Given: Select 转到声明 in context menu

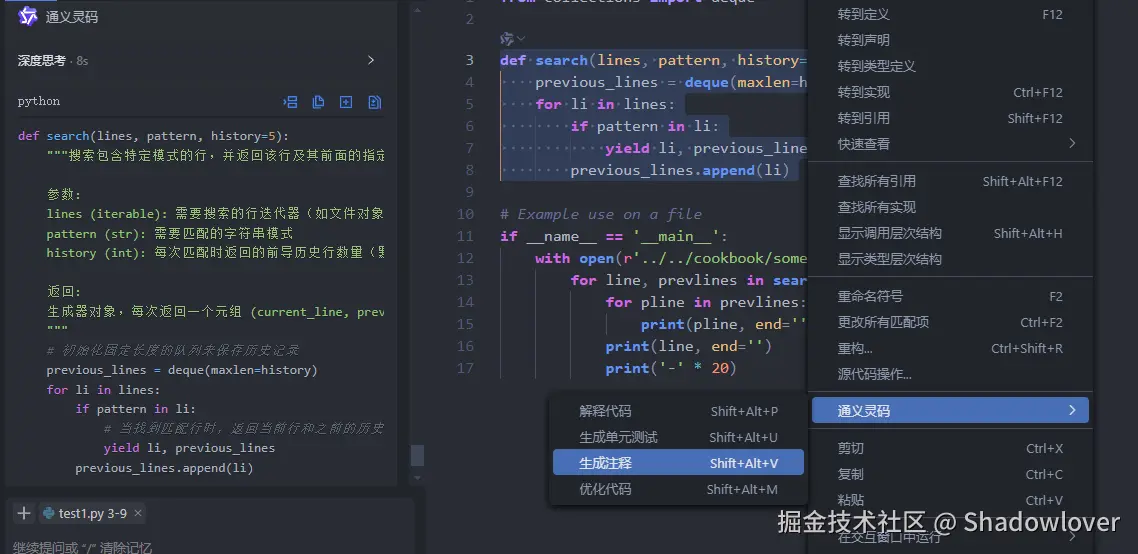Looking at the screenshot, I should (x=949, y=40).
